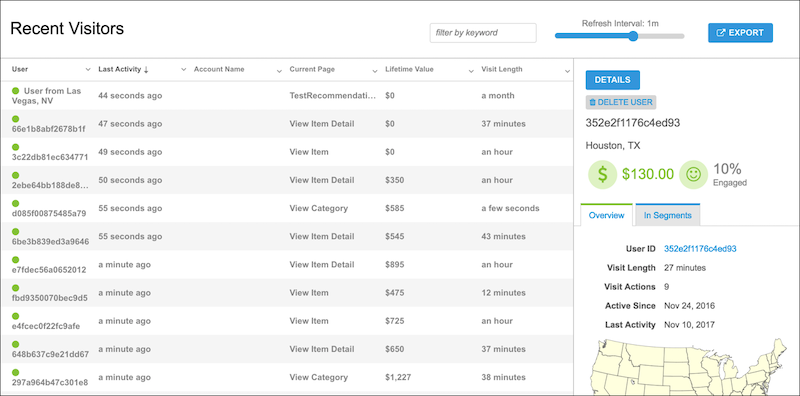Click the 'a few seconds' visit length cell
Image resolution: width=800 pixels, height=396 pixels.
coord(510,208)
